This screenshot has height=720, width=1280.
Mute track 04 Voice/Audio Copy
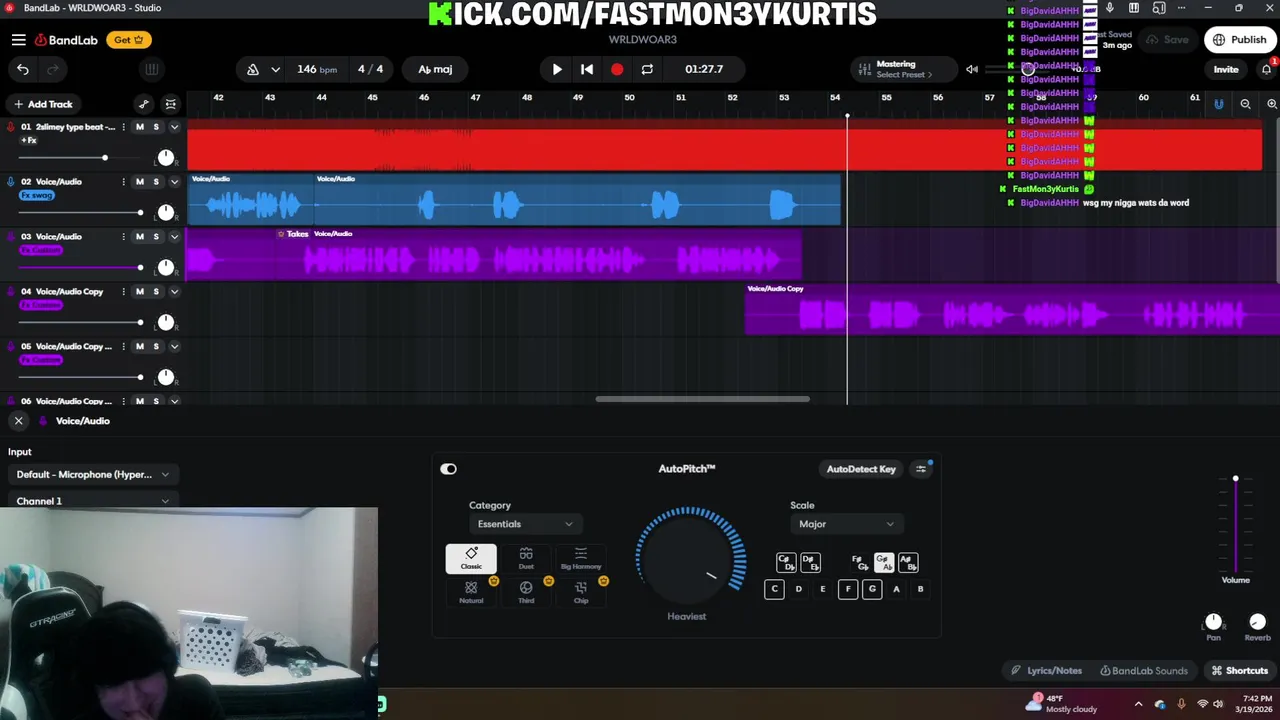(140, 292)
